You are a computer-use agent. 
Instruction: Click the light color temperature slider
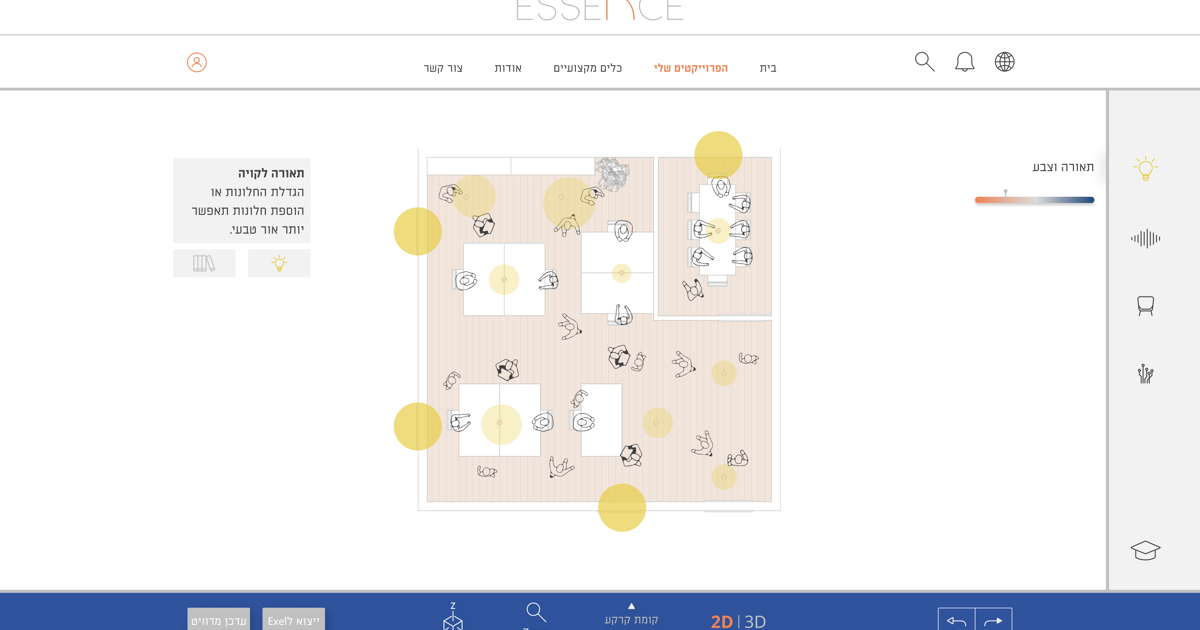coord(1034,200)
